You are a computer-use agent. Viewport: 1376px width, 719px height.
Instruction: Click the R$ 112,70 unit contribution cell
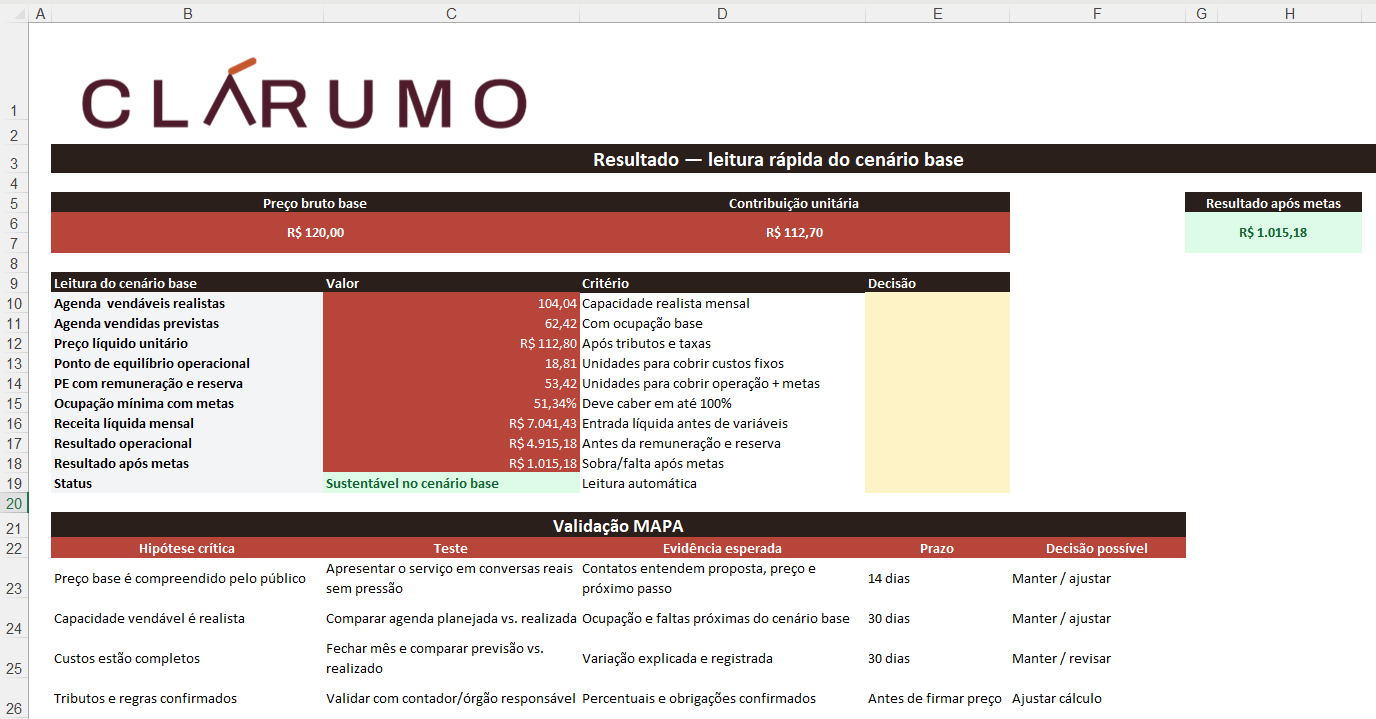point(794,233)
